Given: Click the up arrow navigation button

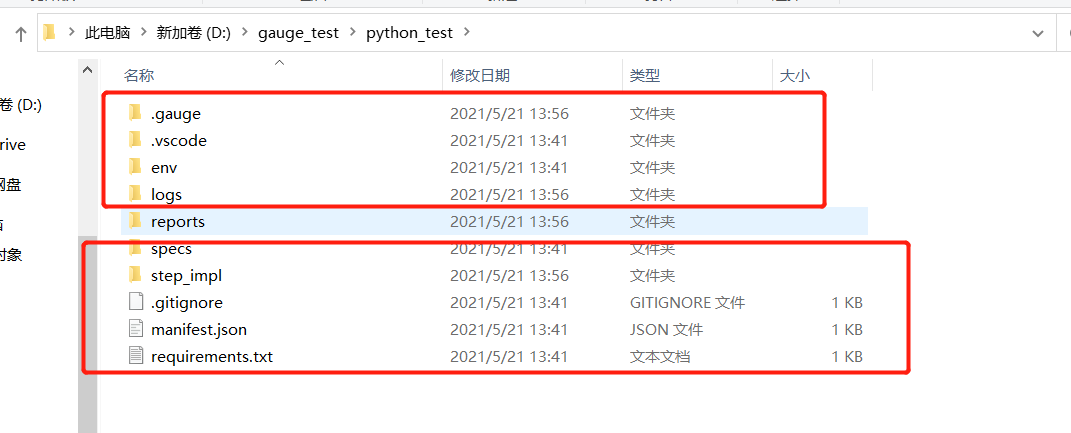Looking at the screenshot, I should click(x=20, y=34).
